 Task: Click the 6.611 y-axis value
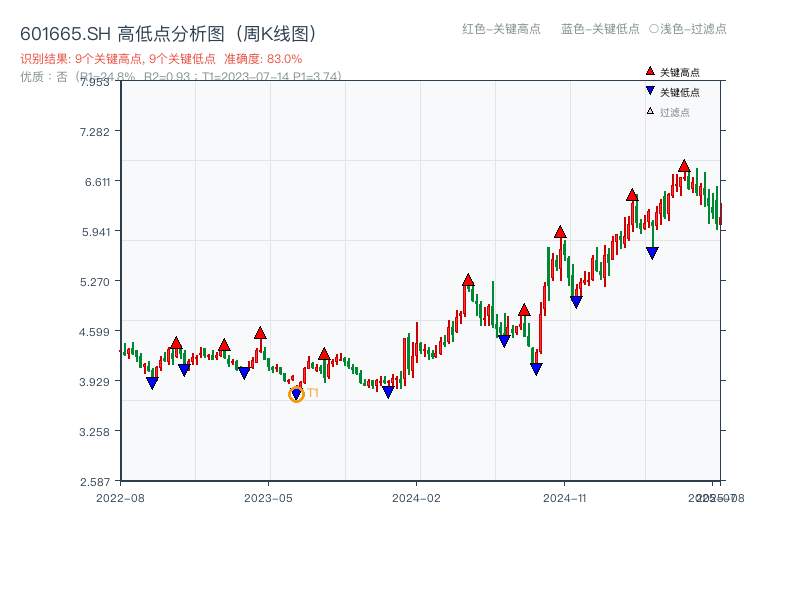(x=97, y=182)
